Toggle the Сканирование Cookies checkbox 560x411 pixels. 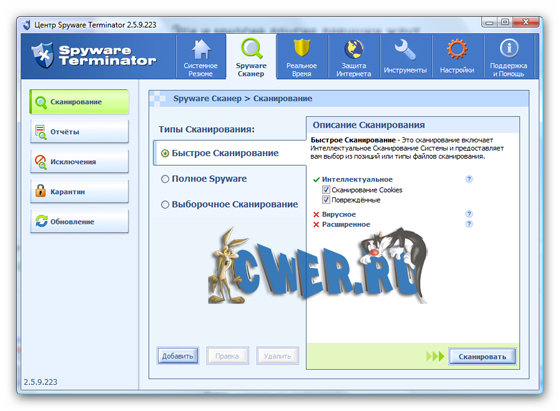tap(326, 190)
